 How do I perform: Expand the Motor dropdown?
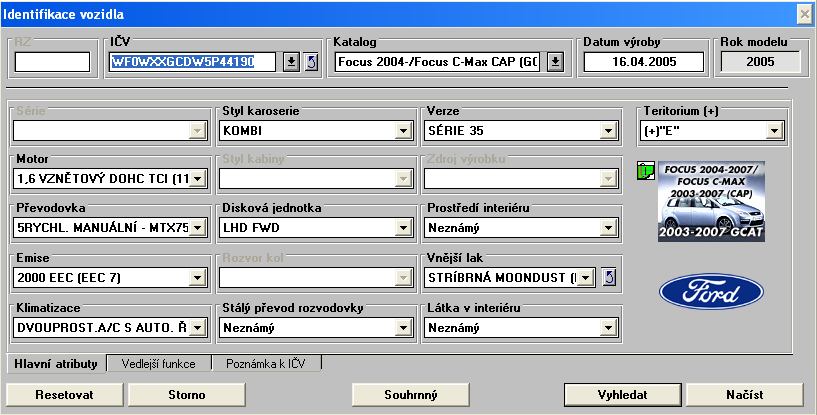[197, 179]
